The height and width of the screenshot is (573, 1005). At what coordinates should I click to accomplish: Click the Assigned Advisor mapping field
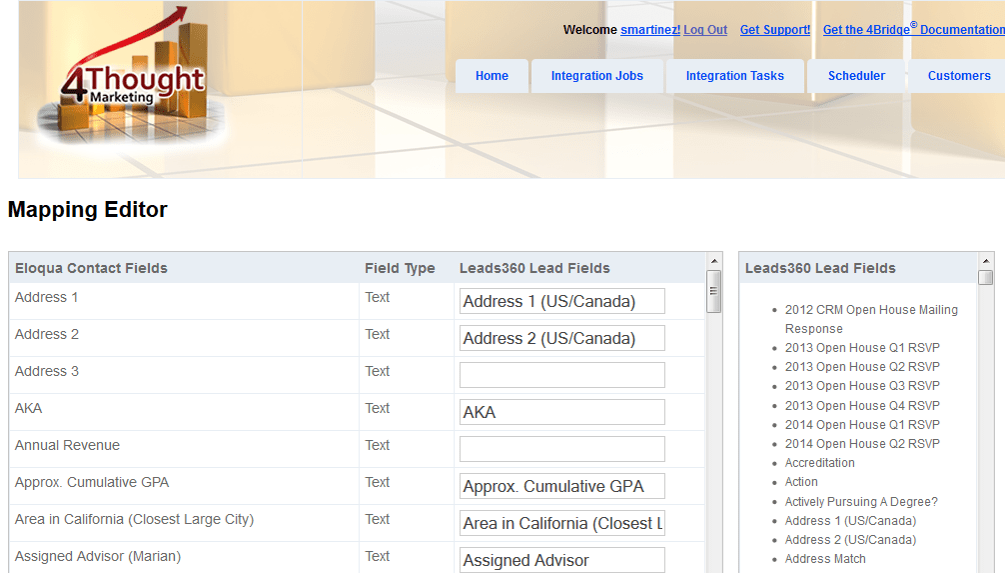pyautogui.click(x=562, y=560)
